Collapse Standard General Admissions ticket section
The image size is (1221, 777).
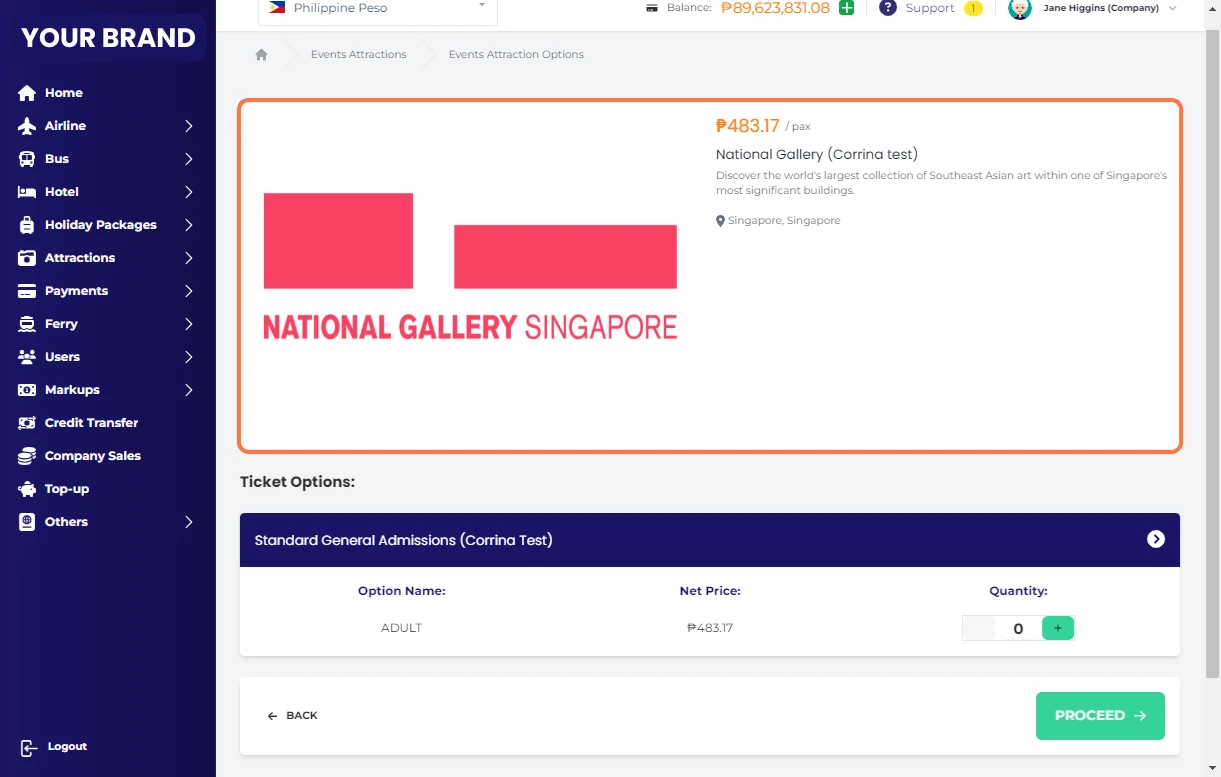(x=1155, y=540)
